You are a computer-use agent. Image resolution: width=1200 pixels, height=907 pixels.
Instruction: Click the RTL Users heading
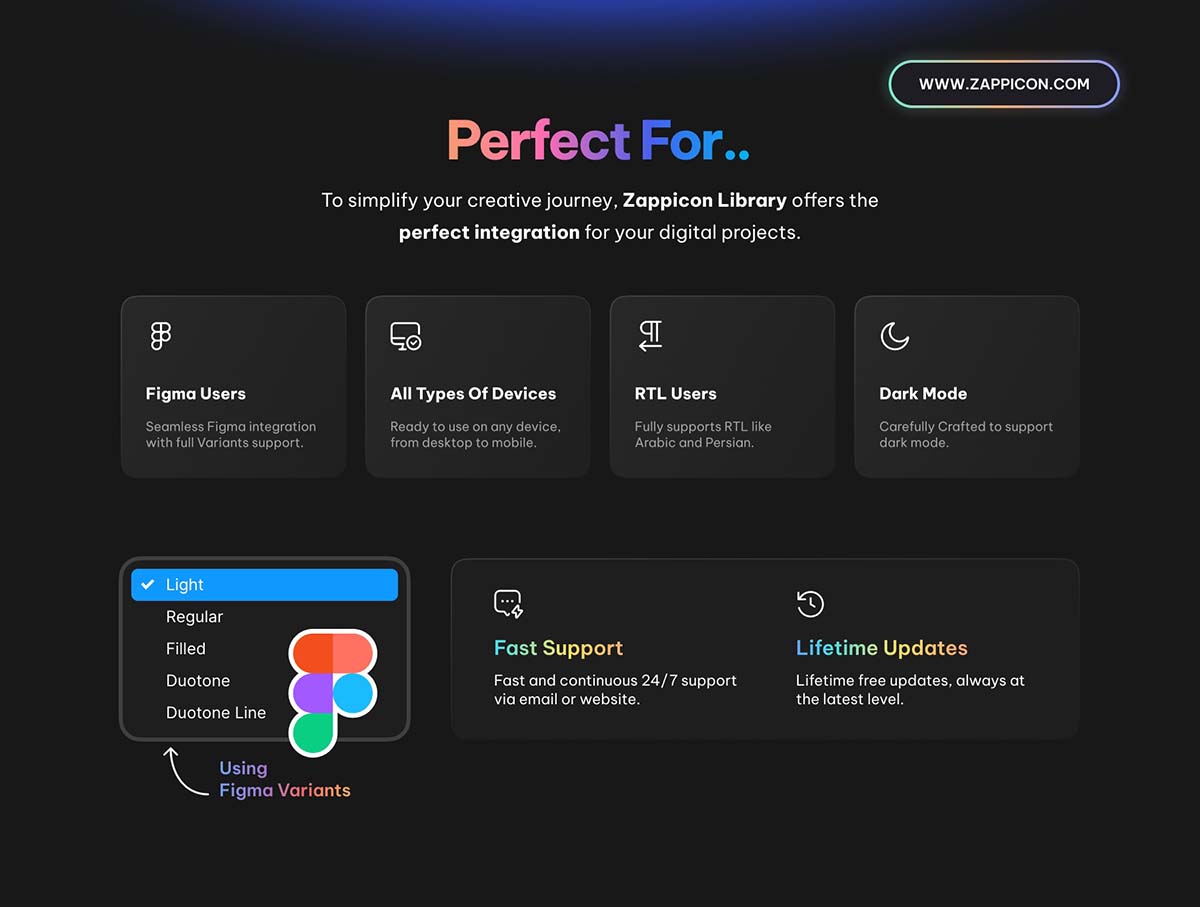pos(676,394)
